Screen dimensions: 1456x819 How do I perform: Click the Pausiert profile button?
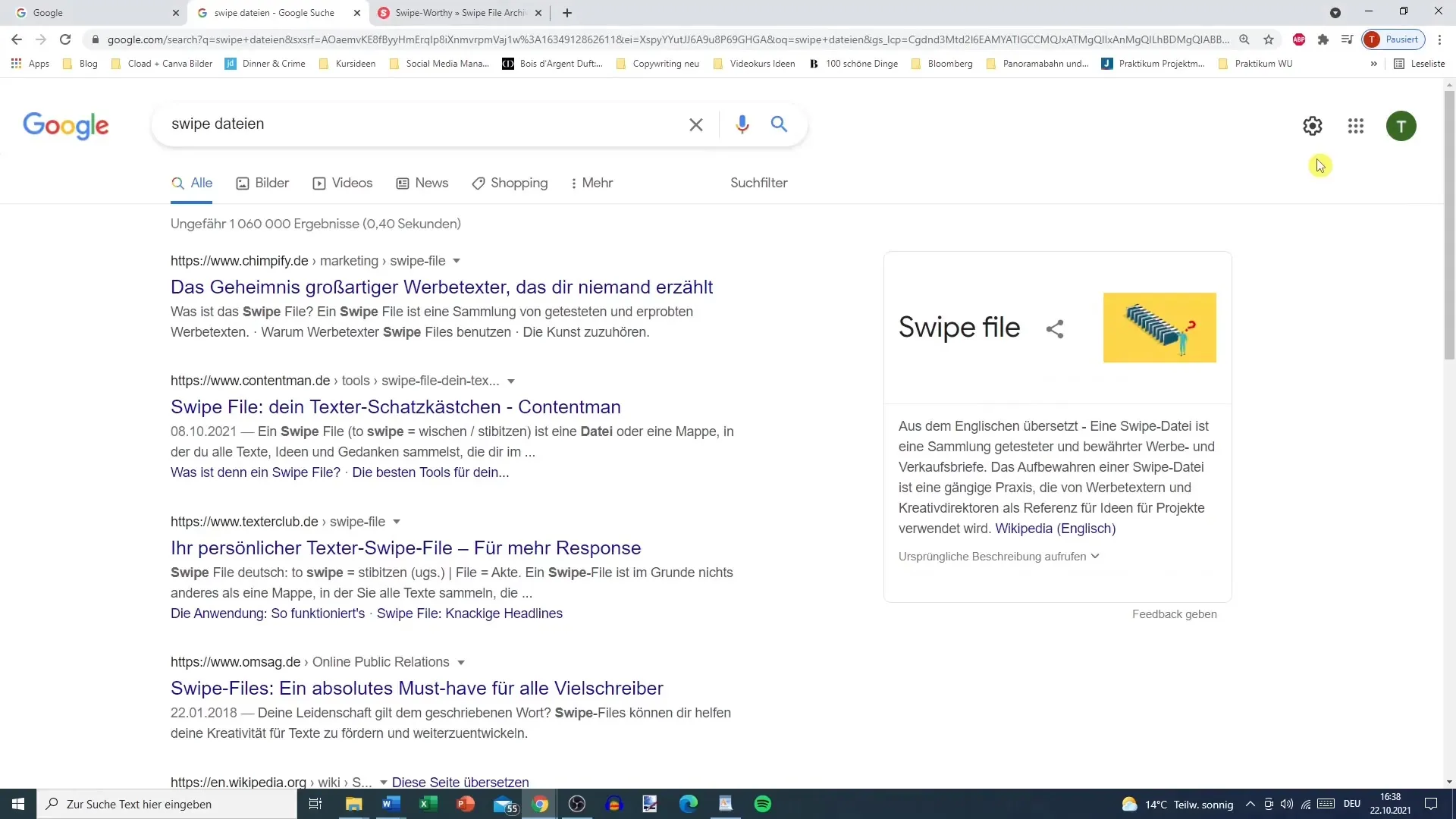[1394, 39]
